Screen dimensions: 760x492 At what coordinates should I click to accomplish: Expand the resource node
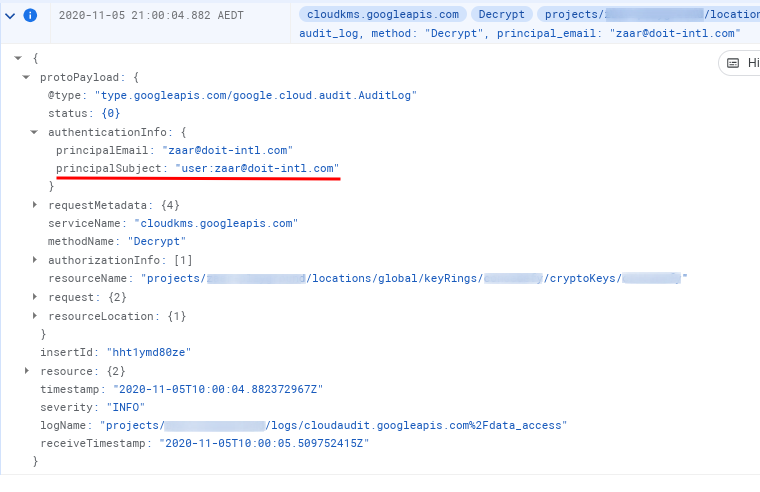(26, 371)
